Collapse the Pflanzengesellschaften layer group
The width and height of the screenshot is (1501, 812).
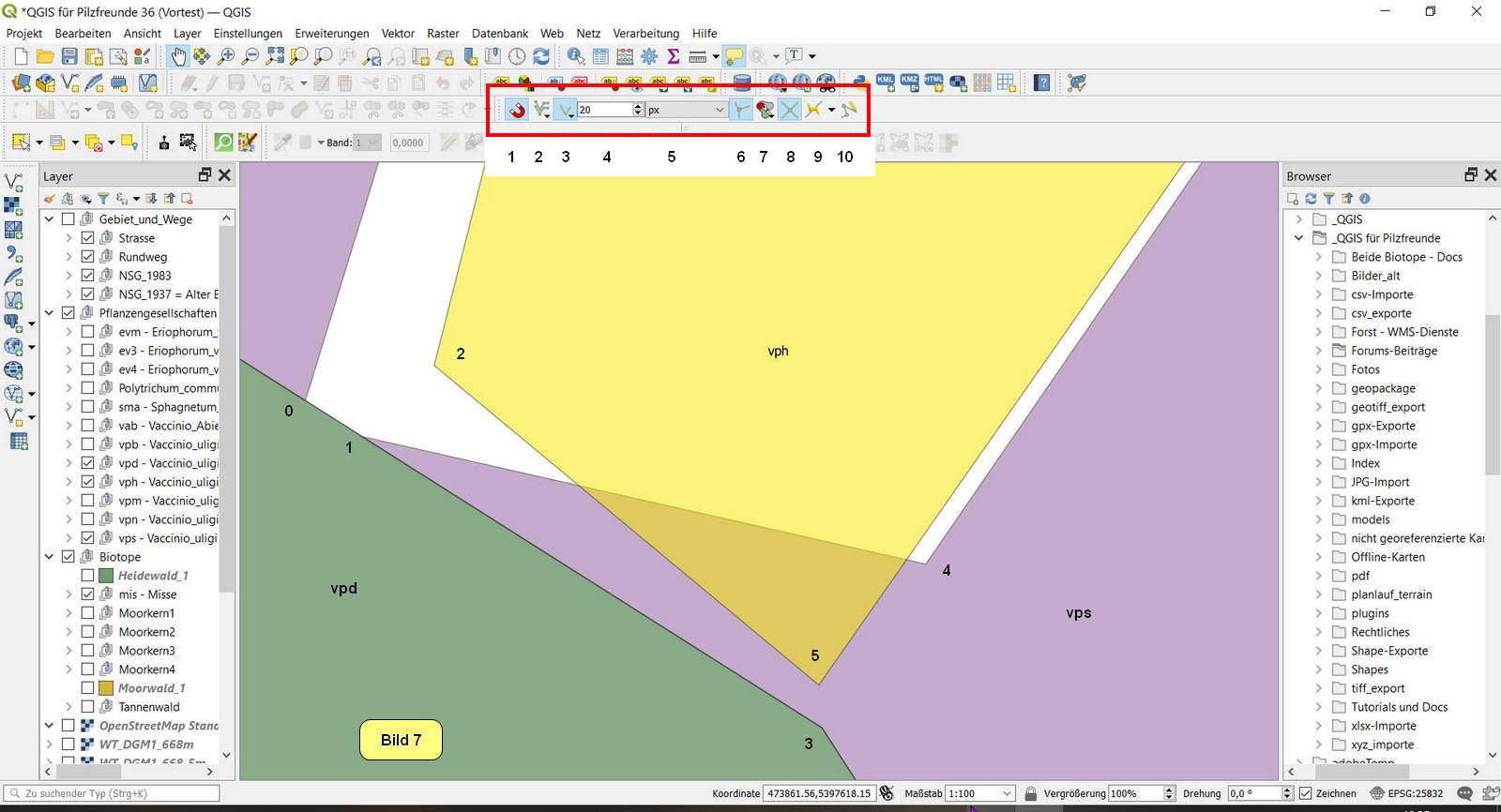(50, 313)
